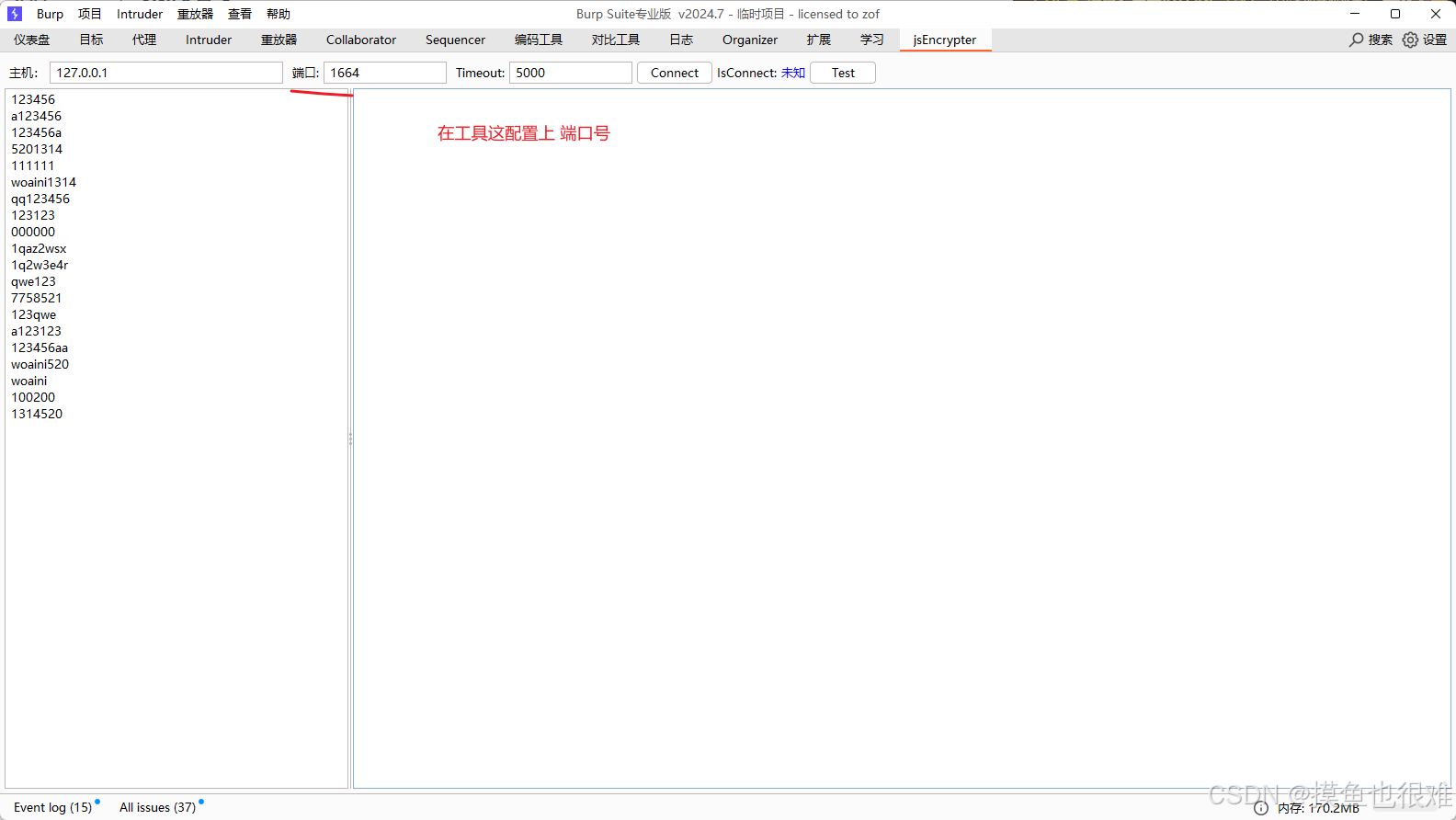This screenshot has width=1456, height=820.
Task: Switch to the 对比工具 tab
Action: pyautogui.click(x=616, y=40)
